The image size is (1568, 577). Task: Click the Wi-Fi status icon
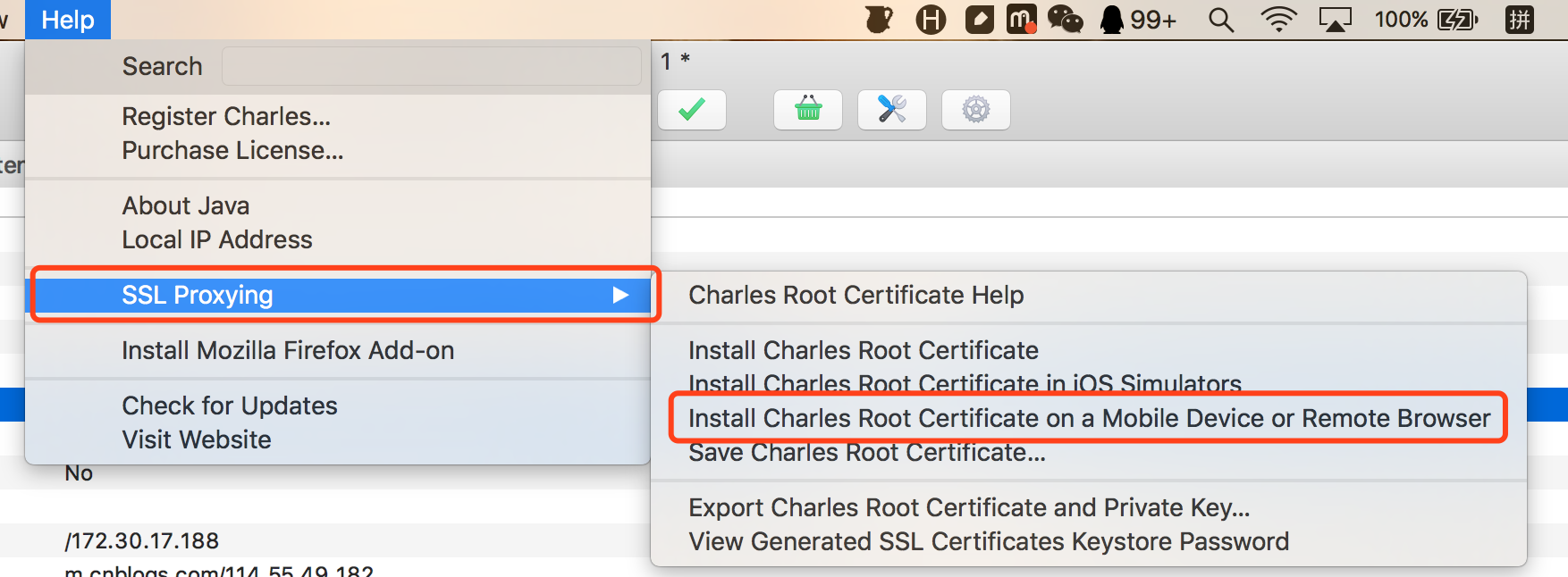pyautogui.click(x=1279, y=20)
